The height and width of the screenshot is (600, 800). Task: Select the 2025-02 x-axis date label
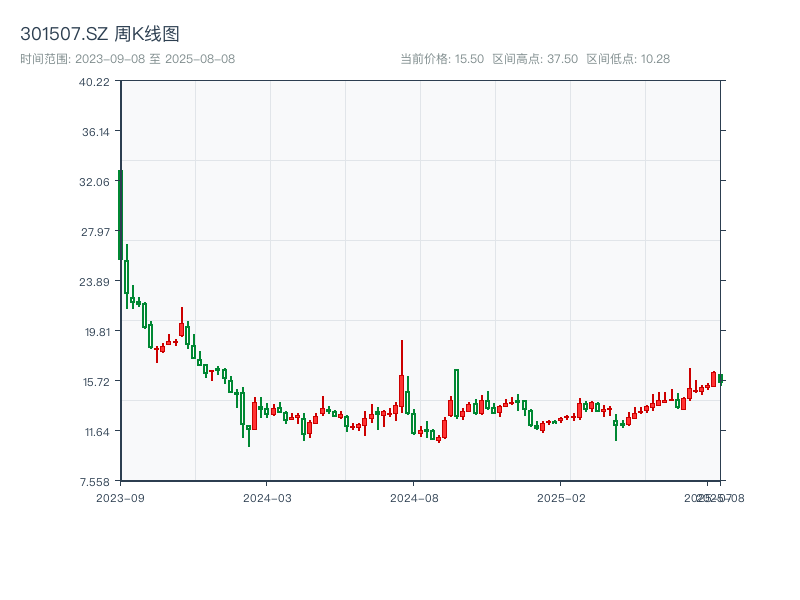coord(561,497)
